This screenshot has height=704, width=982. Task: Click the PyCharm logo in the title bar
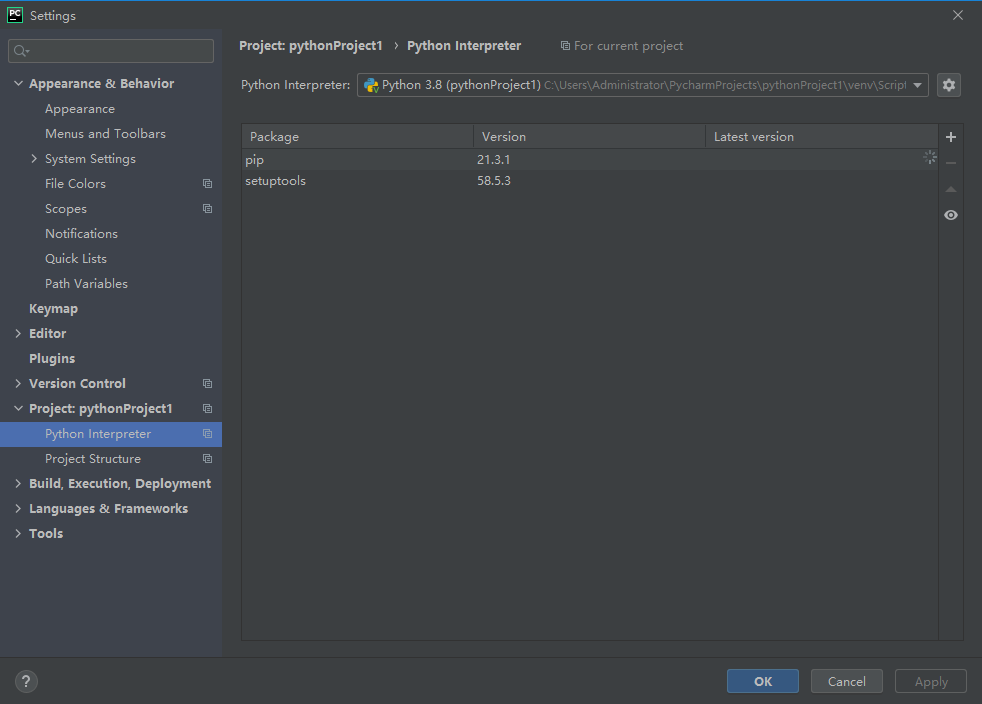pos(14,15)
